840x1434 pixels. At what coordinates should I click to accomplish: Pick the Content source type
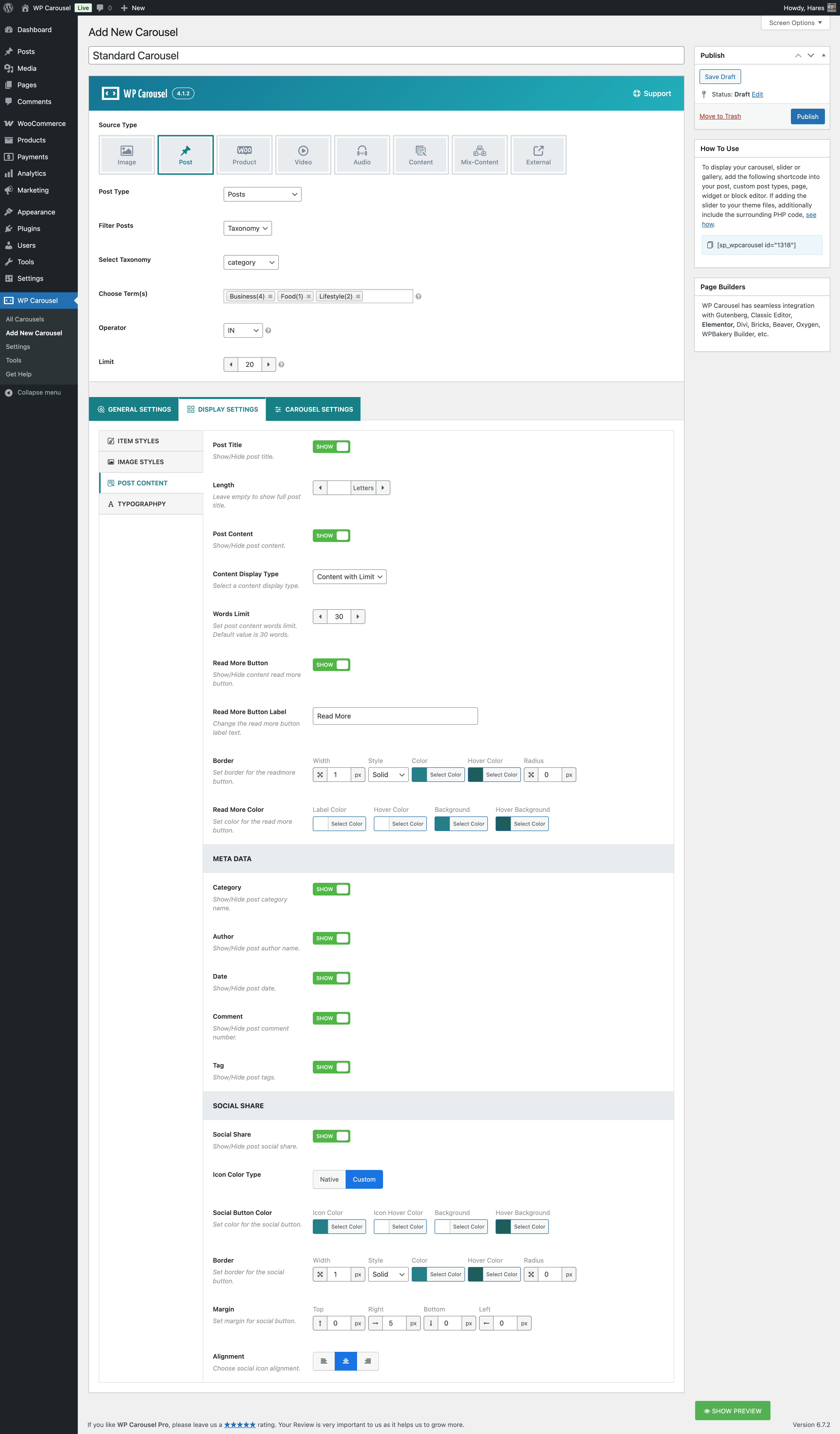(x=421, y=155)
